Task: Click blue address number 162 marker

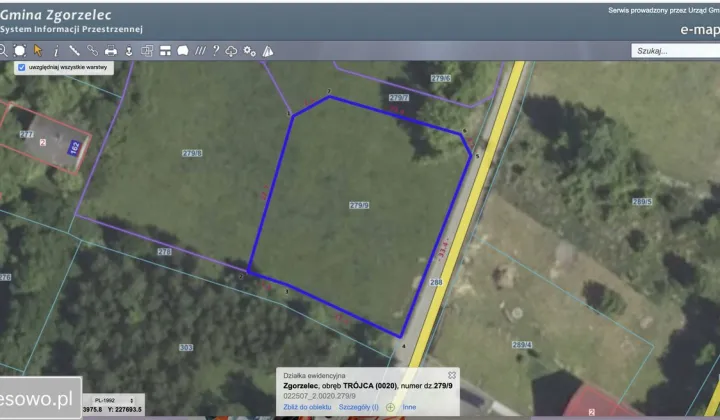Action: coord(74,148)
